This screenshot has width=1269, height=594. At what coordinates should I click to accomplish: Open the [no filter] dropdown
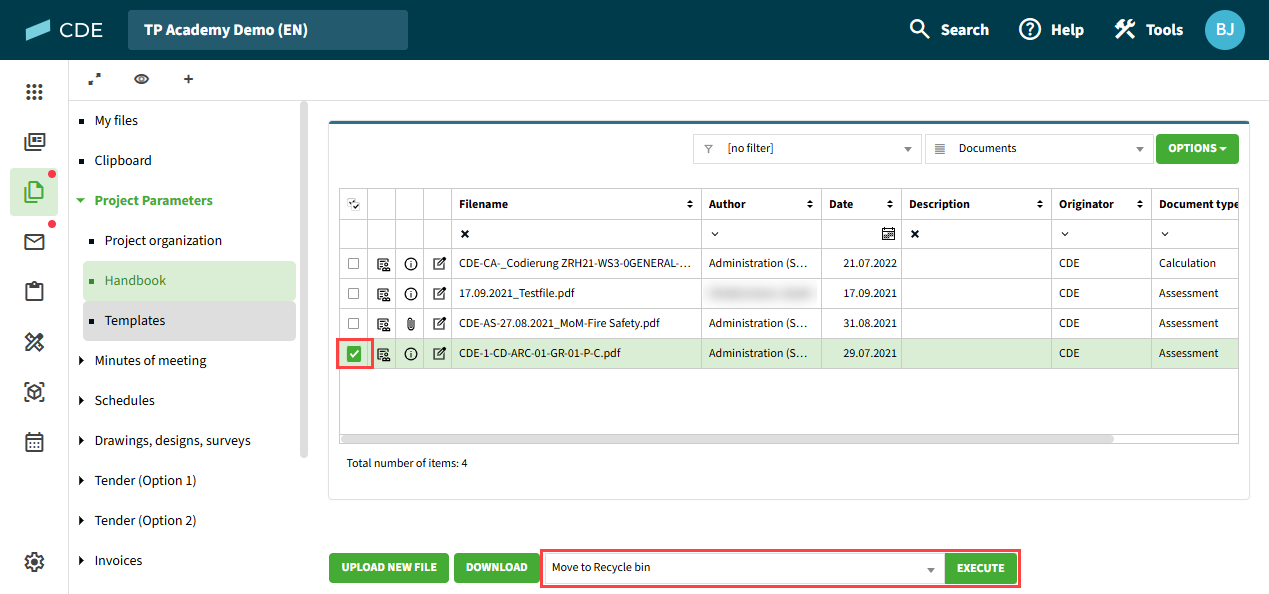(806, 149)
